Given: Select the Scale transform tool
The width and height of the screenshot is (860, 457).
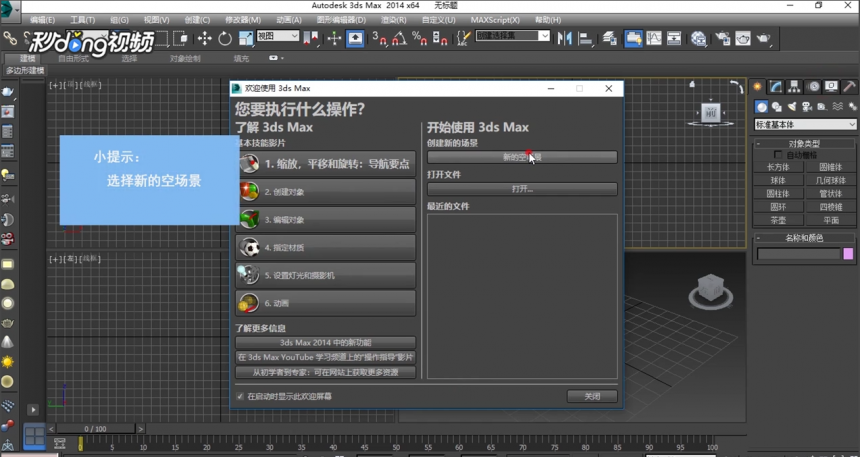Looking at the screenshot, I should pyautogui.click(x=246, y=38).
